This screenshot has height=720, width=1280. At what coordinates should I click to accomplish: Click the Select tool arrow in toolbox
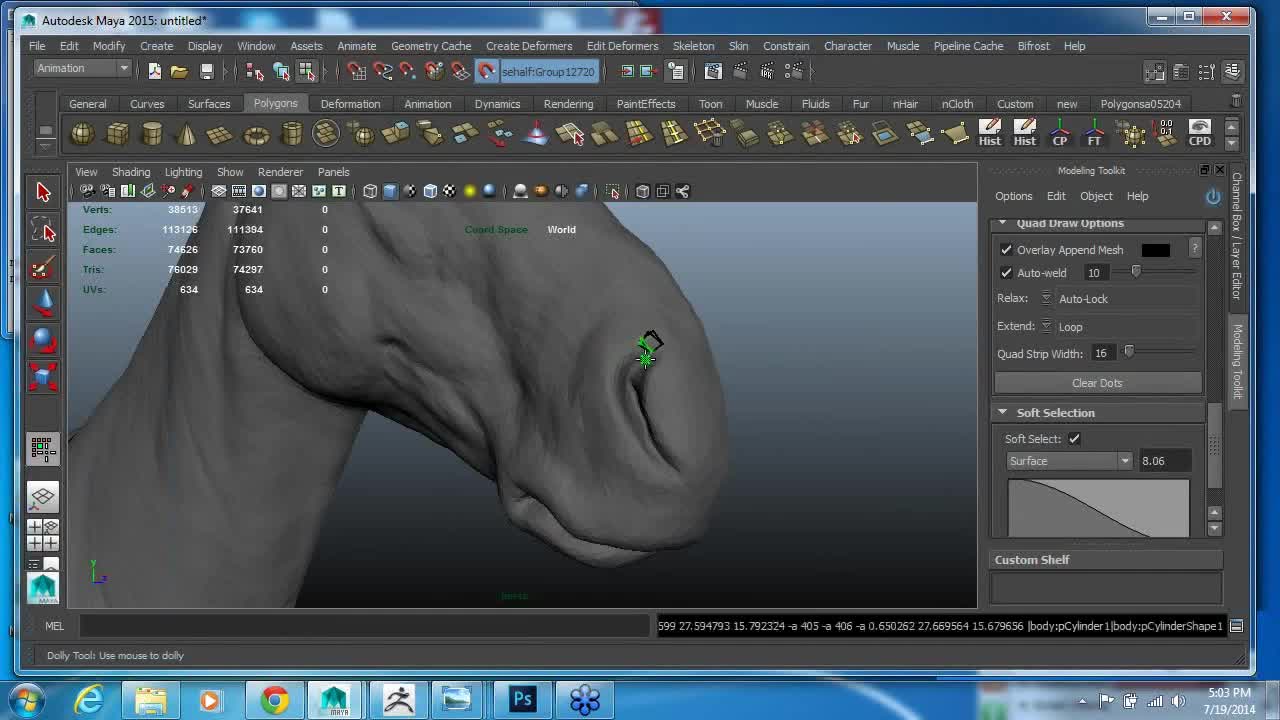pos(43,192)
